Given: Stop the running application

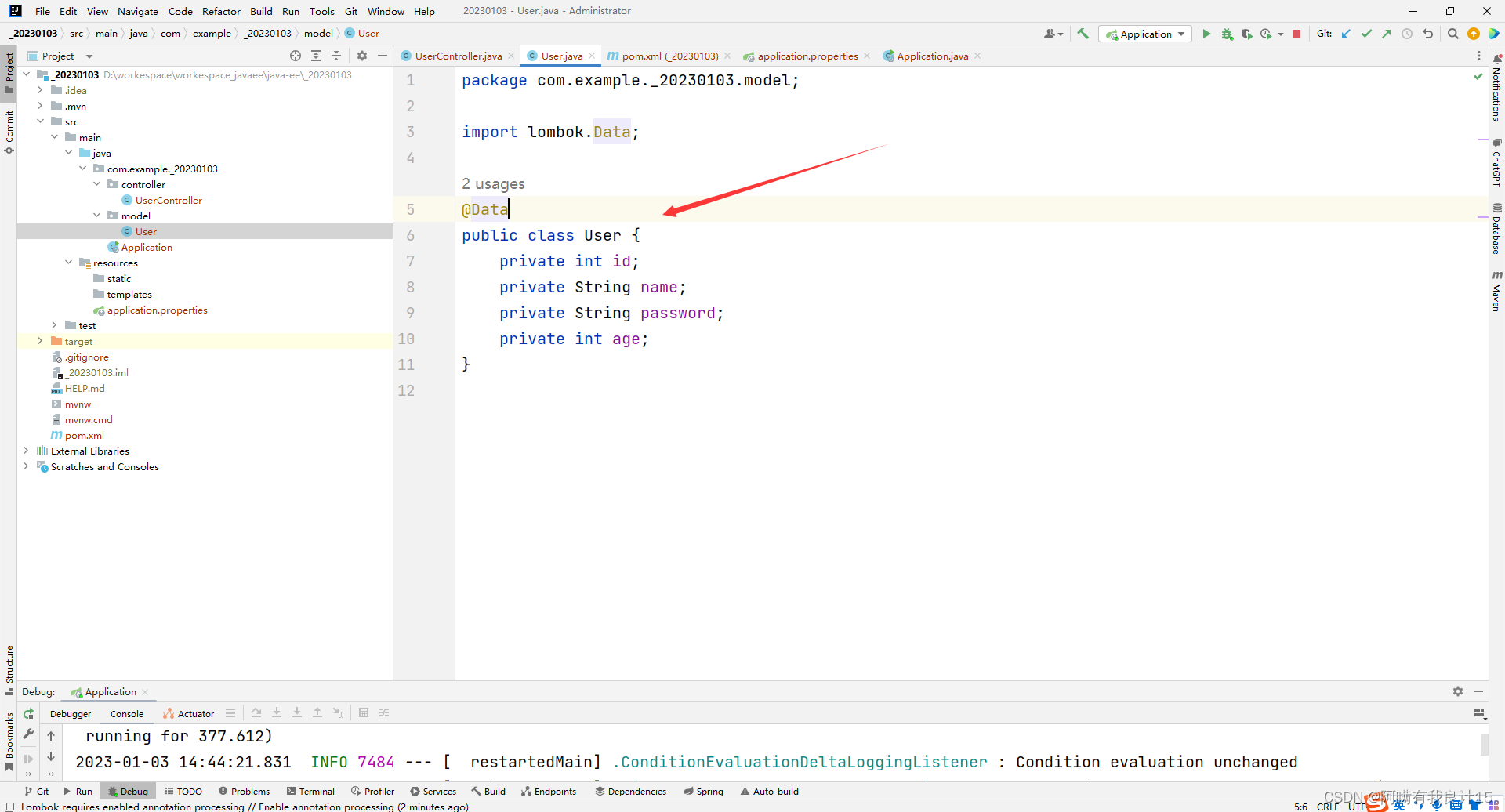Looking at the screenshot, I should point(1296,34).
